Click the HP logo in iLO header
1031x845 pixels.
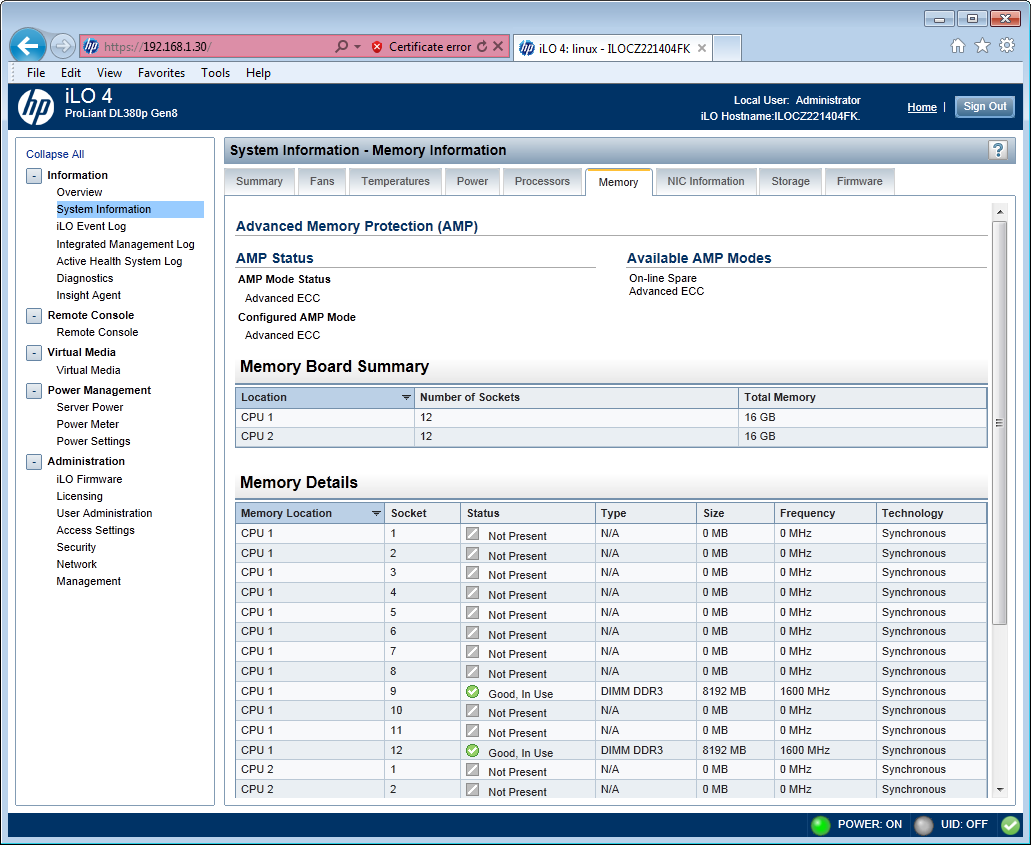point(36,106)
